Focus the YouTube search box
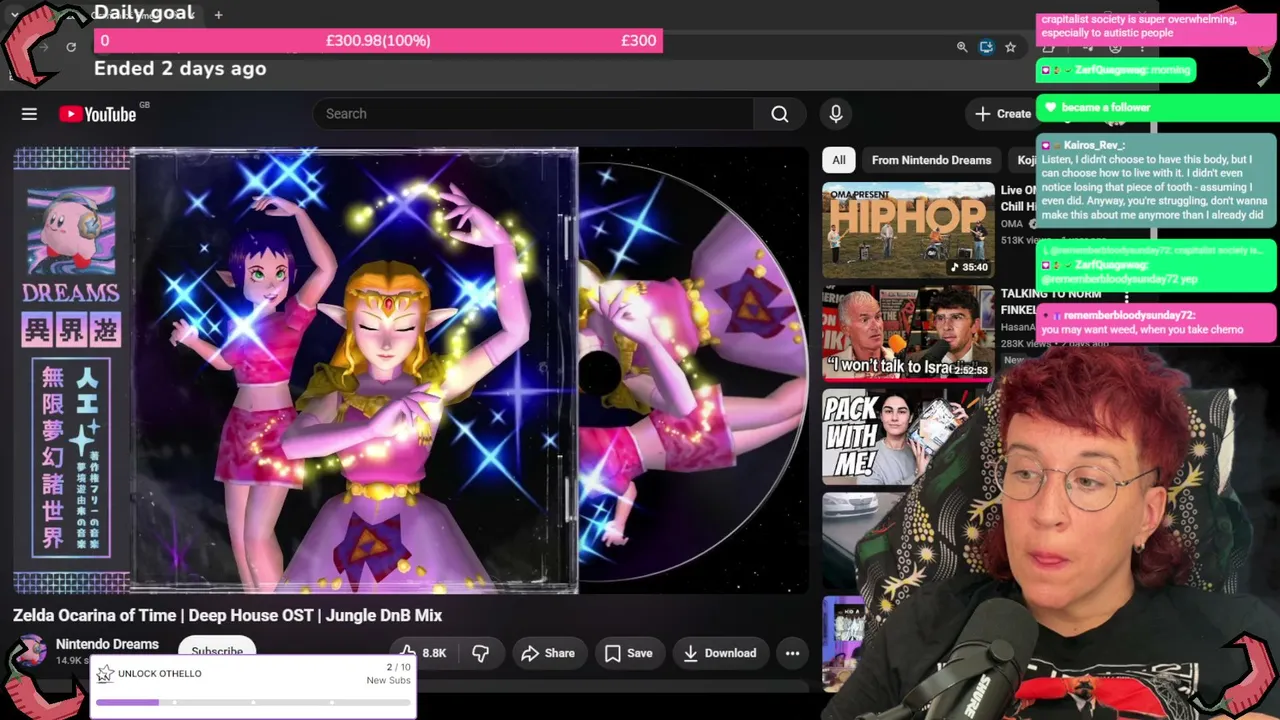The image size is (1280, 720). [533, 114]
